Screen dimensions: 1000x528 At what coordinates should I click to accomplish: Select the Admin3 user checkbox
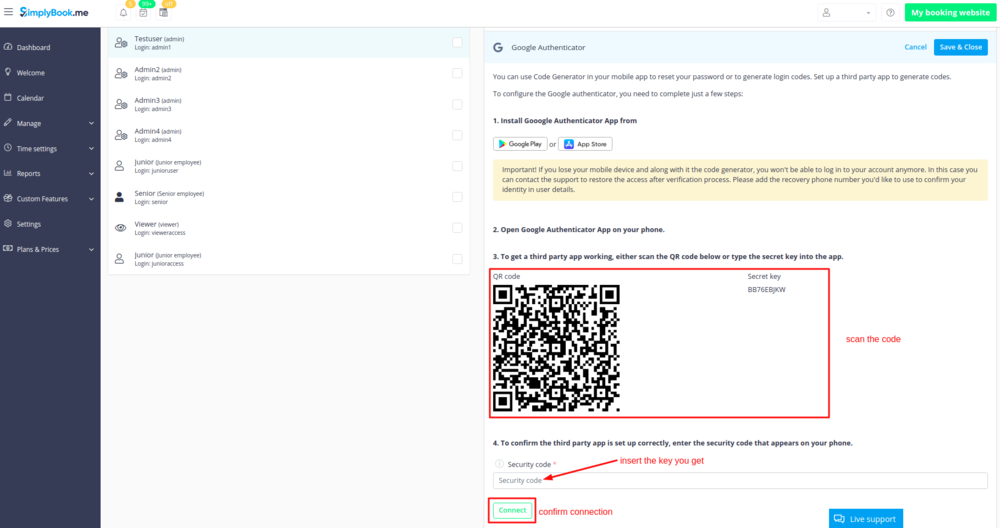457,104
